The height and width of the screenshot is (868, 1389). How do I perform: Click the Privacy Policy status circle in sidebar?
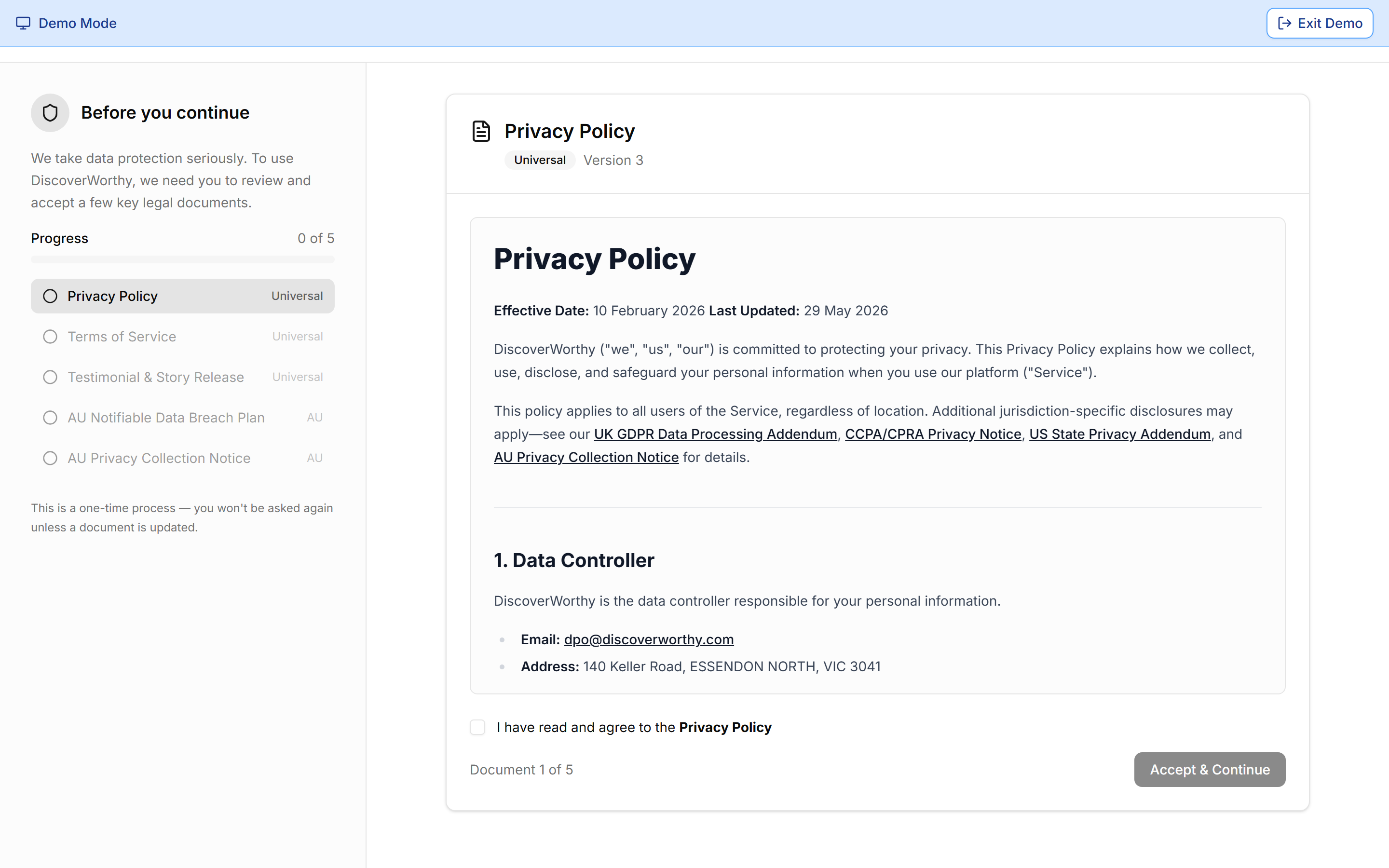point(50,296)
